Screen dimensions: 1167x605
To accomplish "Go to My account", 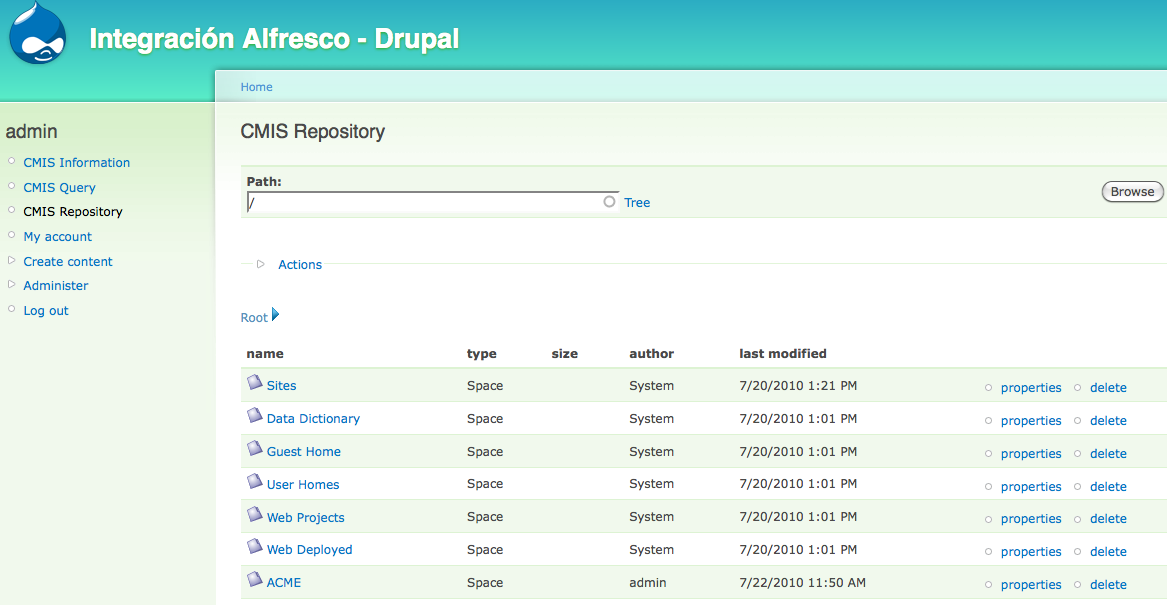I will [x=57, y=237].
